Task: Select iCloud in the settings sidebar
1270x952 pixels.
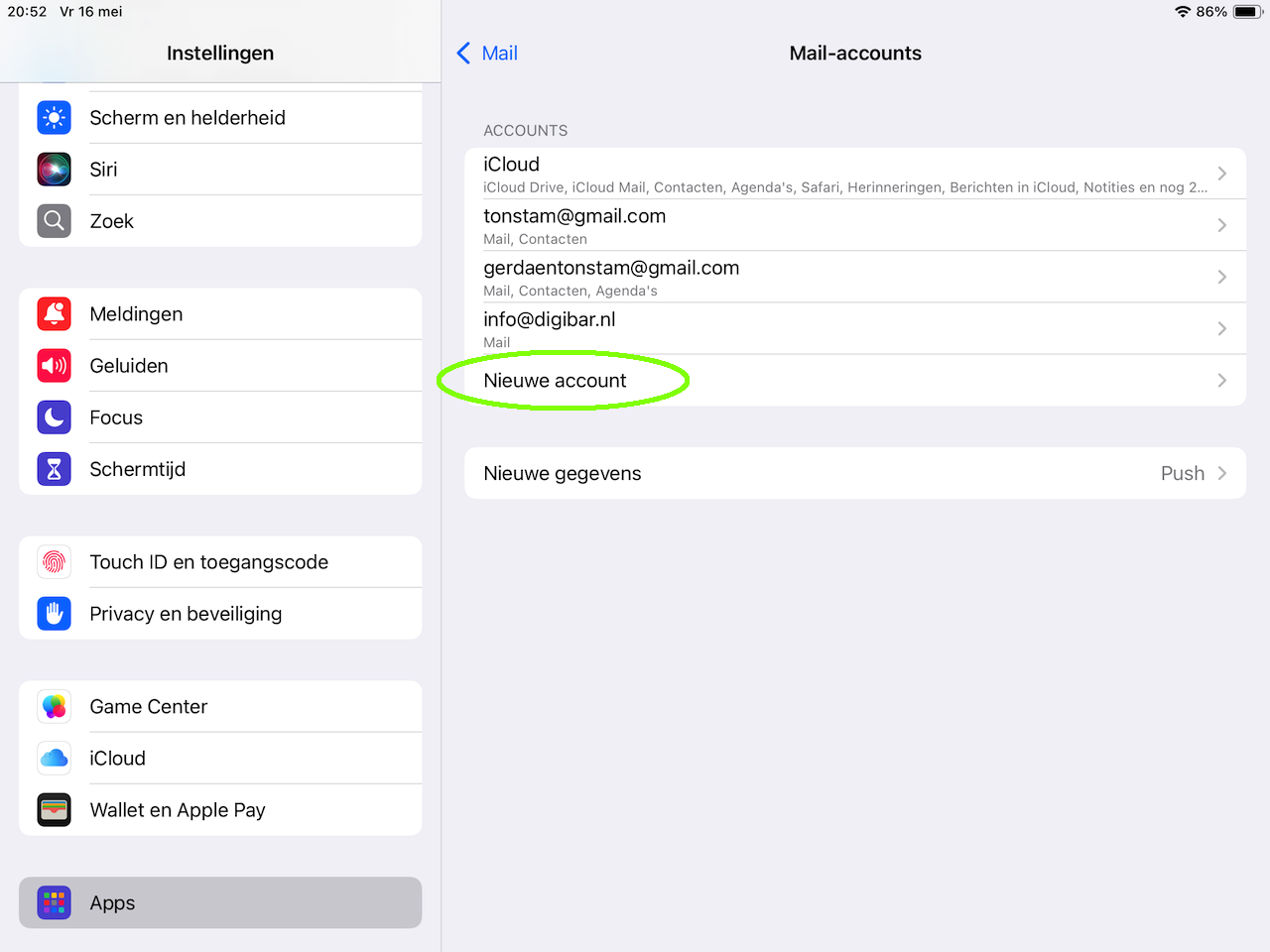Action: coord(220,759)
